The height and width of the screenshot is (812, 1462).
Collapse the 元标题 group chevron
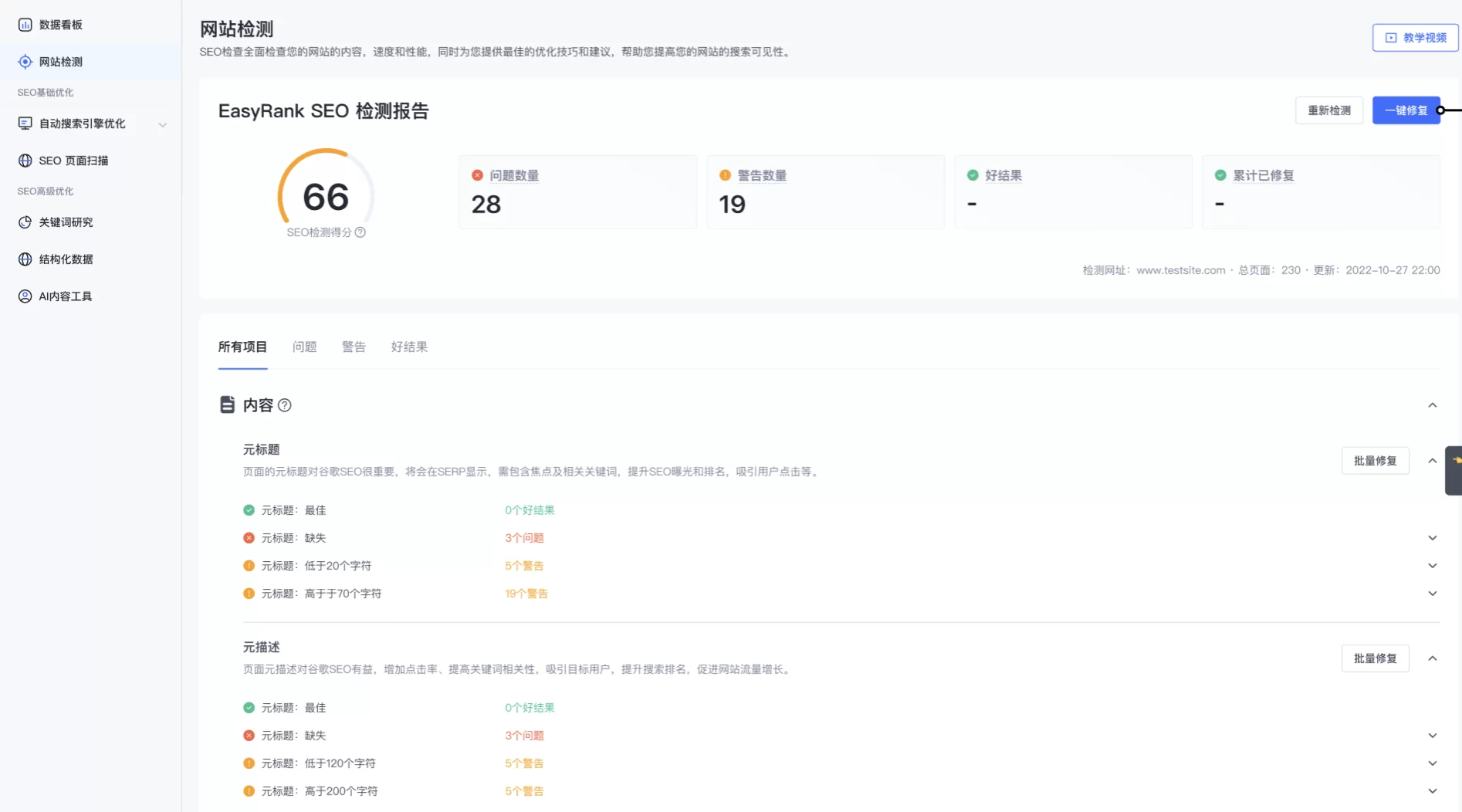pos(1432,461)
